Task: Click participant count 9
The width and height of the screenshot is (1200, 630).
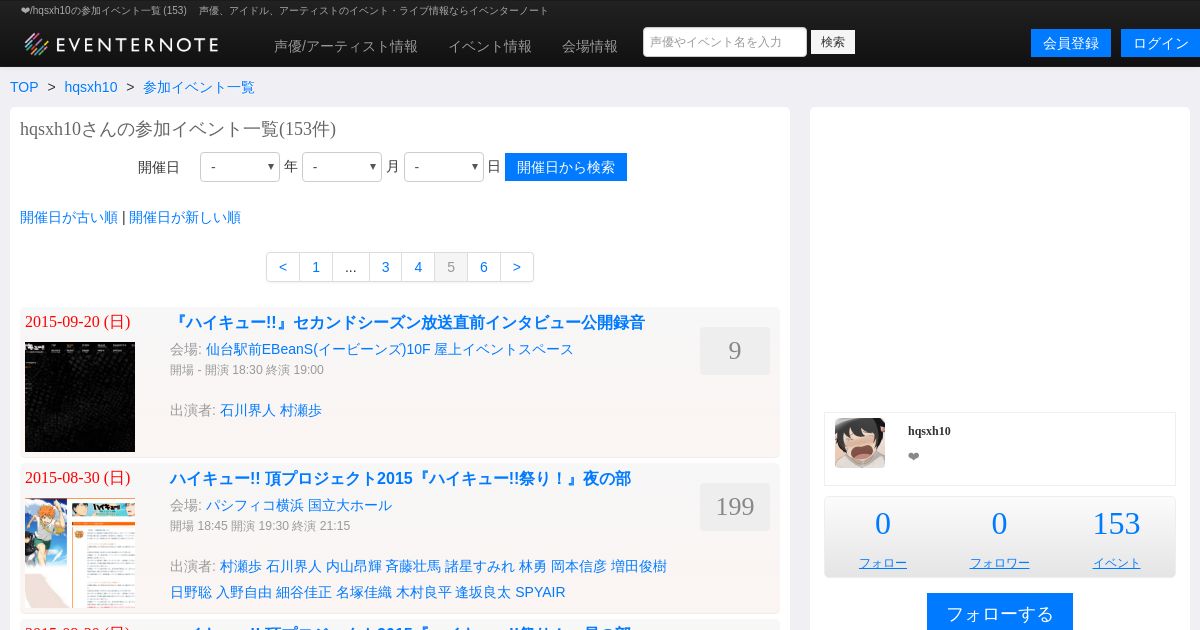Action: coord(735,351)
